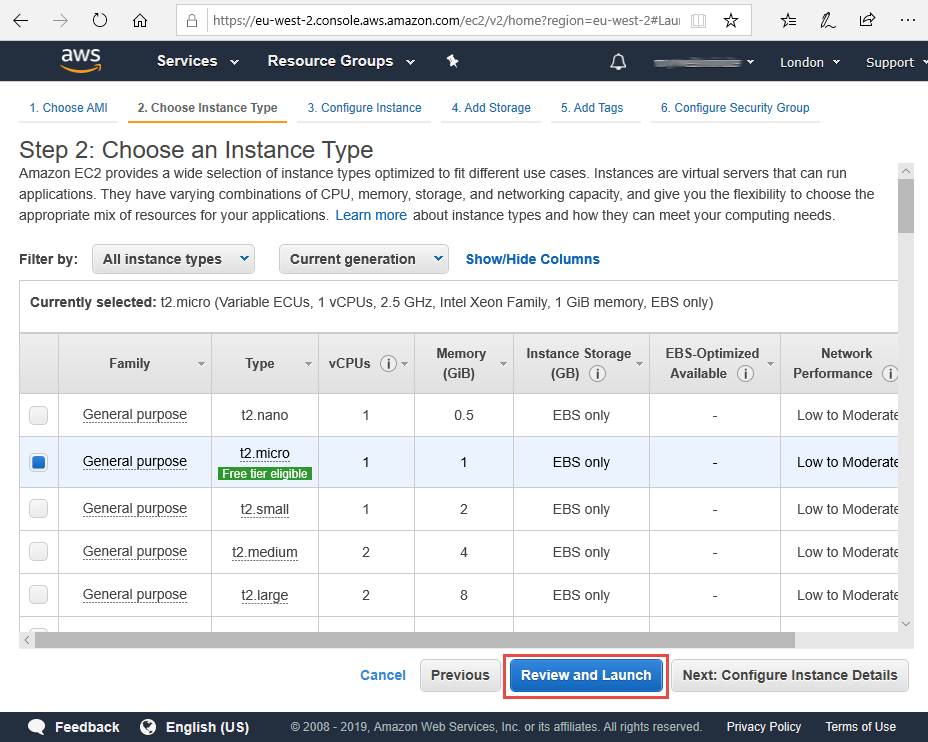Click Free tier eligible badge

(x=265, y=474)
